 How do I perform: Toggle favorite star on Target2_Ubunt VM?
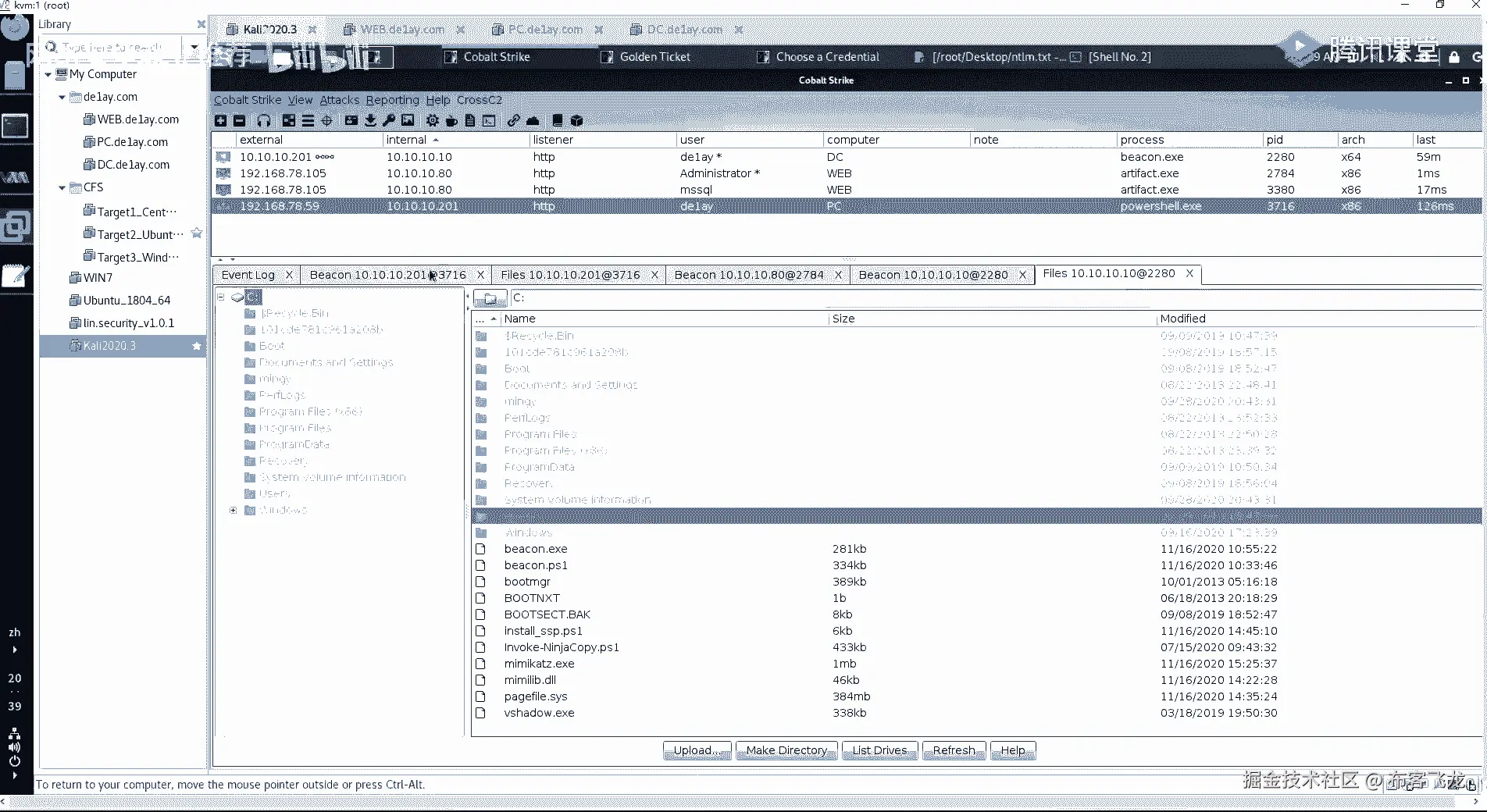(x=197, y=233)
